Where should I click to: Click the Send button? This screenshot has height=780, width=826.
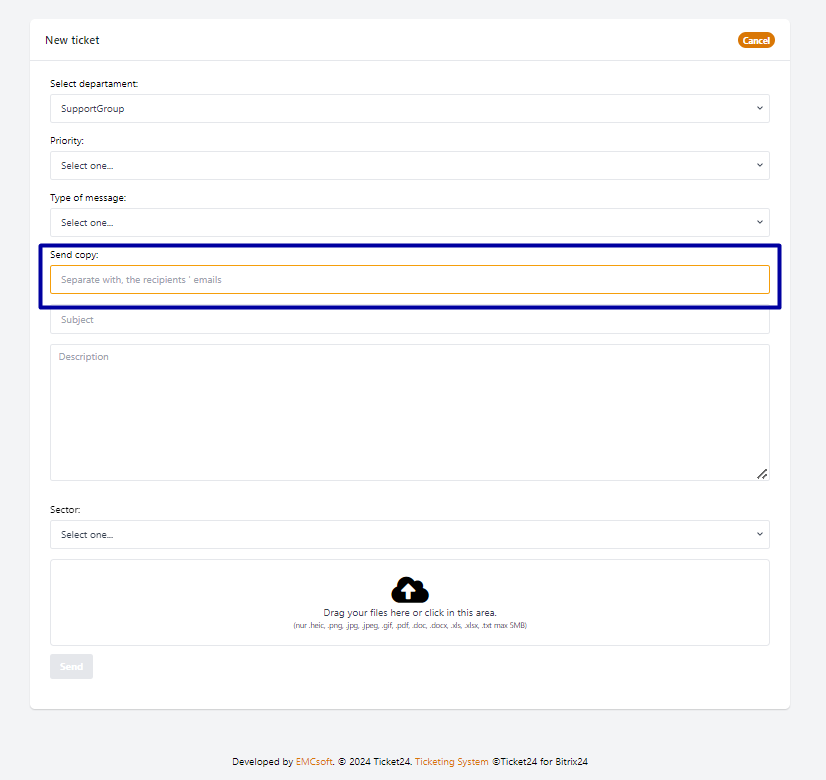pos(71,666)
